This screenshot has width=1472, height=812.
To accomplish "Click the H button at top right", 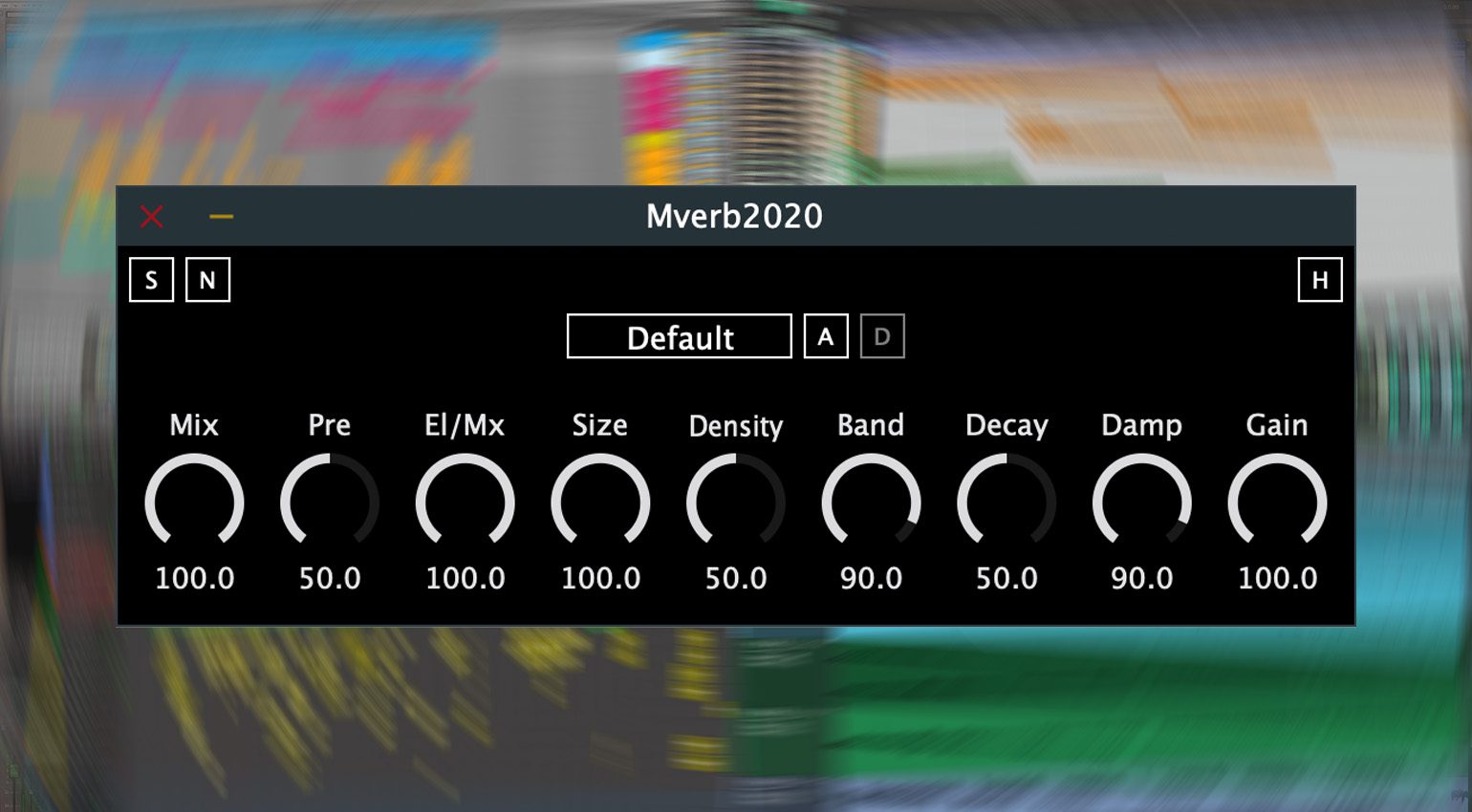I will tap(1320, 280).
